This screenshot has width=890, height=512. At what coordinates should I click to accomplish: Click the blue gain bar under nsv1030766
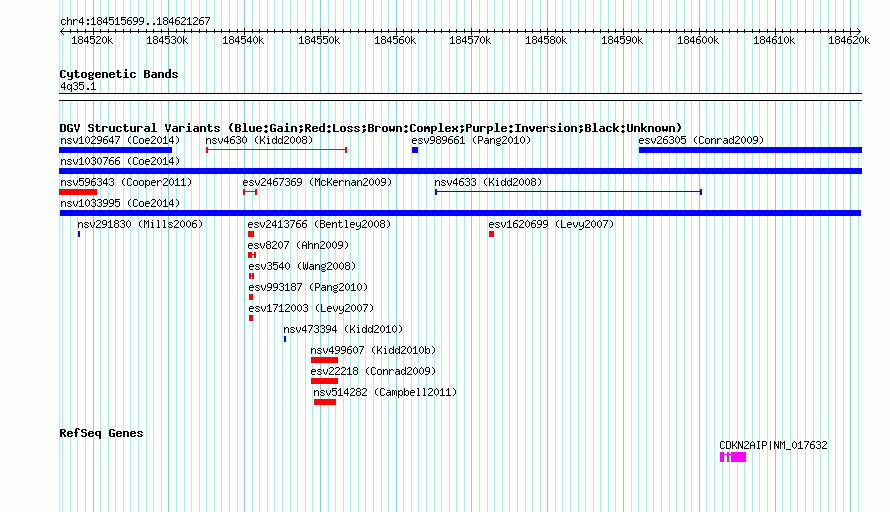coord(460,171)
